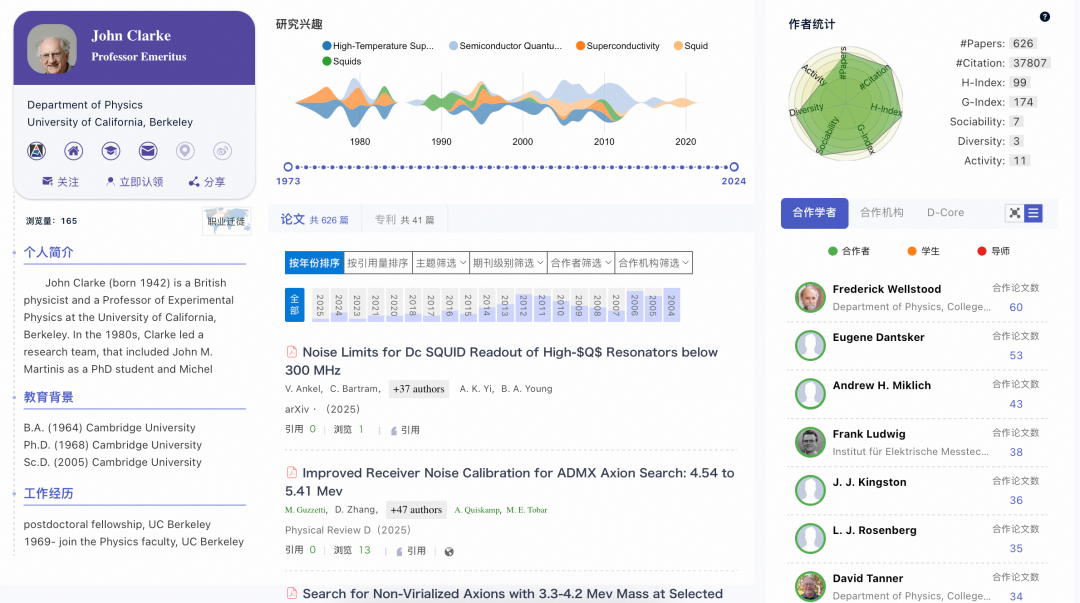Viewport: 1080px width, 603px height.
Task: Click the 关注 follow button
Action: click(x=61, y=182)
